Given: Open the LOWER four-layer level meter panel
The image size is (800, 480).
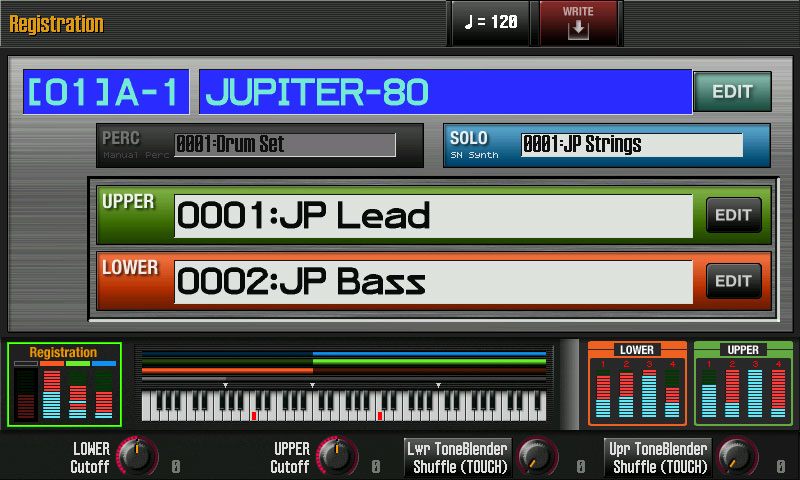Looking at the screenshot, I should (x=637, y=384).
